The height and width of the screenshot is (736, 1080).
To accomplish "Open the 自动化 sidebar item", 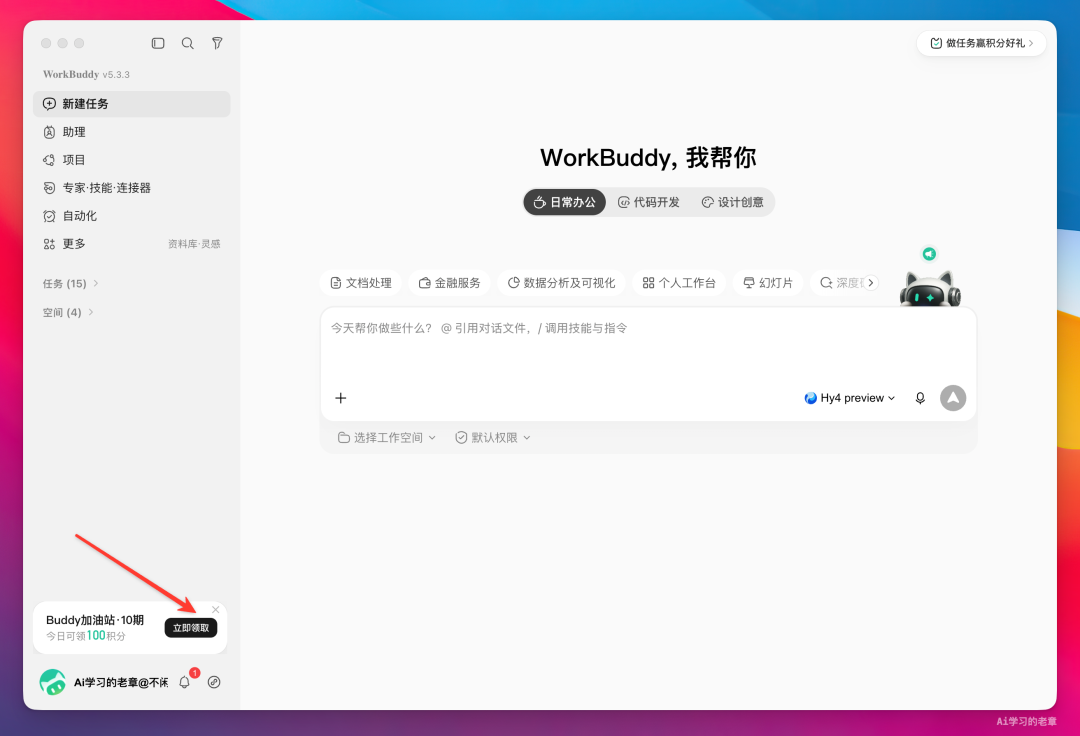I will click(x=132, y=216).
